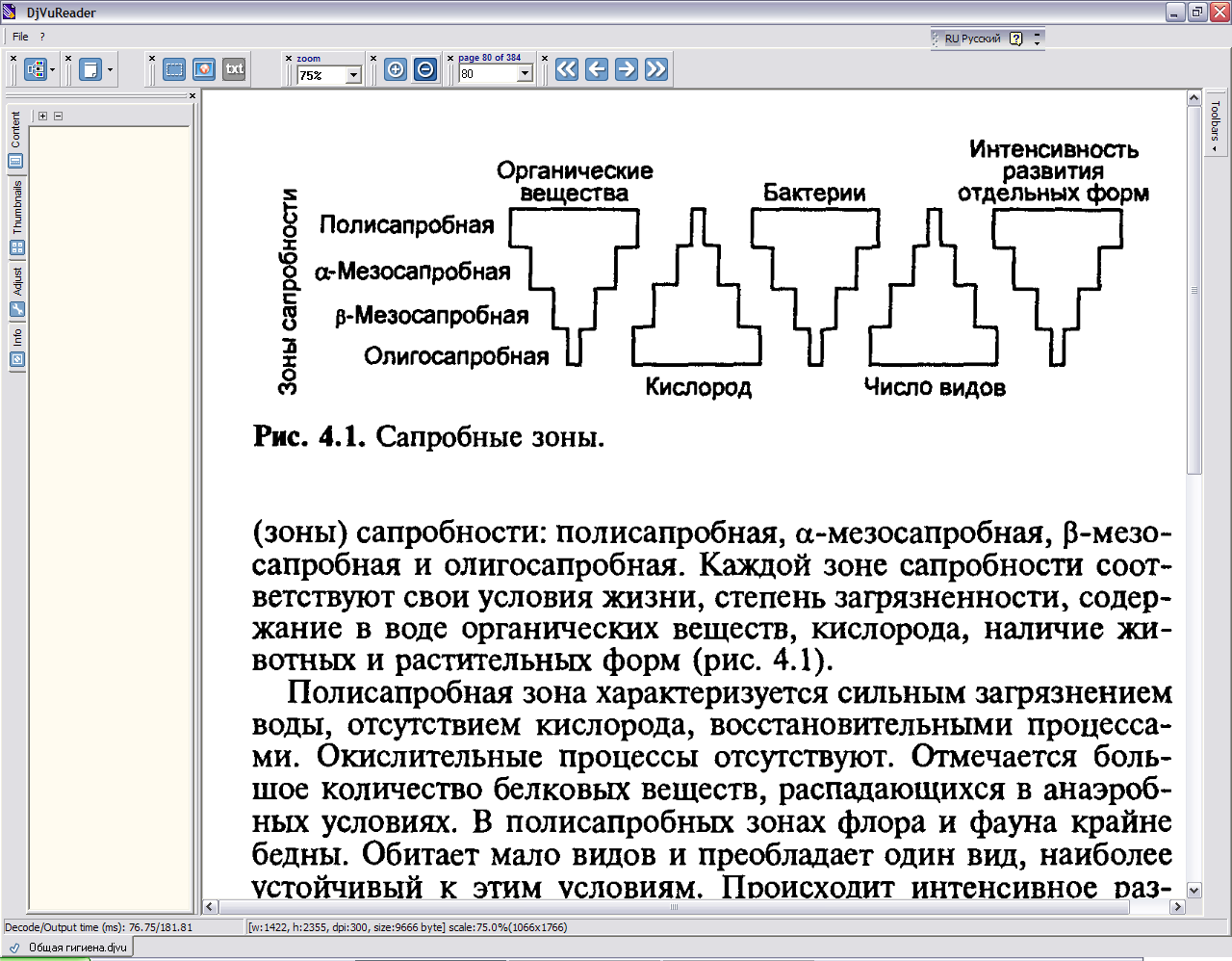Image resolution: width=1232 pixels, height=961 pixels.
Task: Open the Toolbars vertical tab
Action: click(x=1215, y=123)
